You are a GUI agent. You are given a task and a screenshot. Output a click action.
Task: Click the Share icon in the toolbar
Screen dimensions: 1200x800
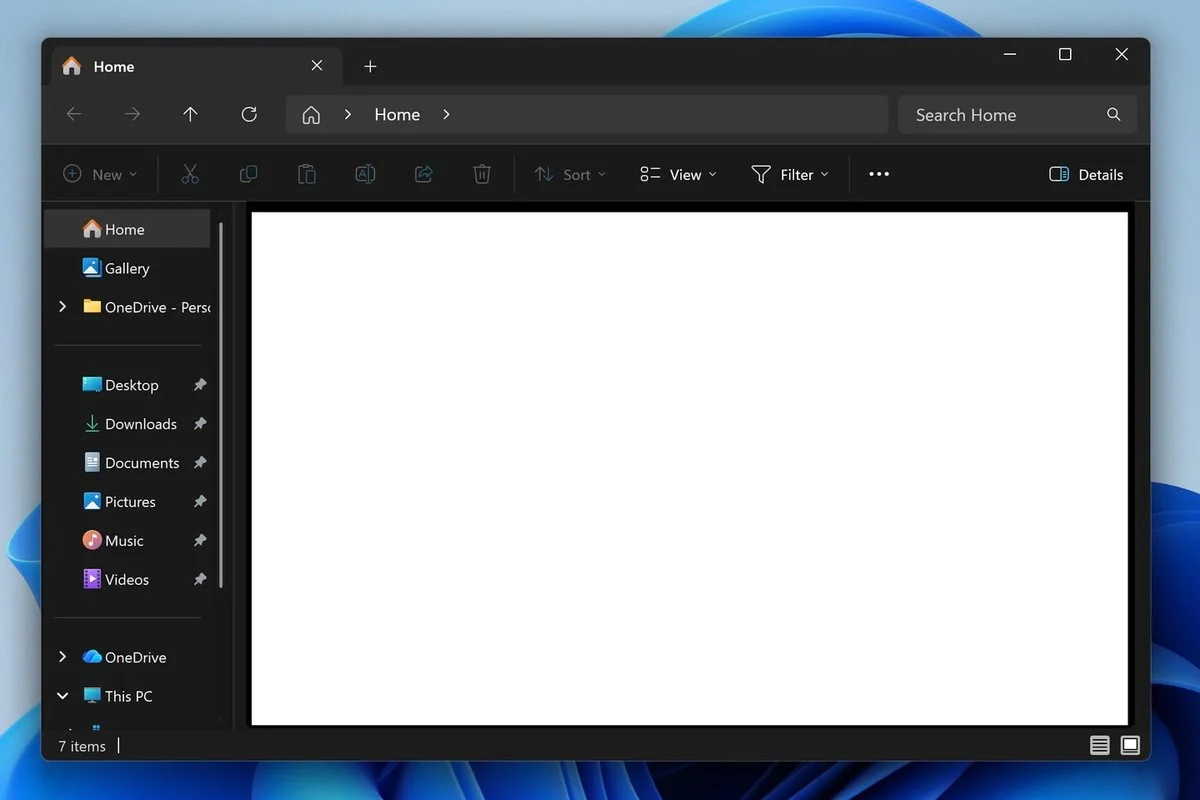(423, 174)
